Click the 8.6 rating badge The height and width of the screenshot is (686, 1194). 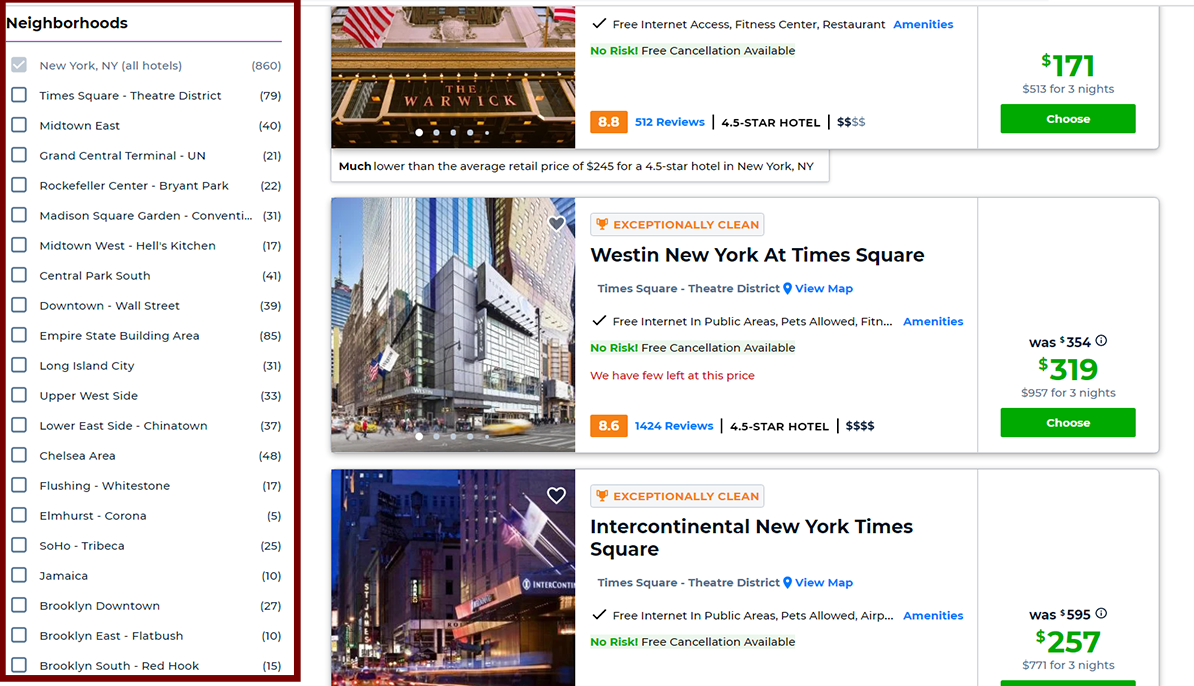coord(608,426)
